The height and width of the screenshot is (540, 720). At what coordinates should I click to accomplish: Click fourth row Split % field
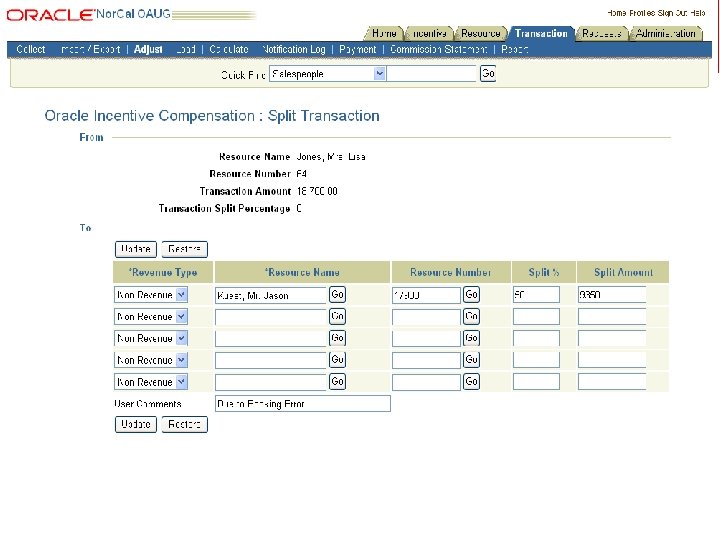(536, 360)
